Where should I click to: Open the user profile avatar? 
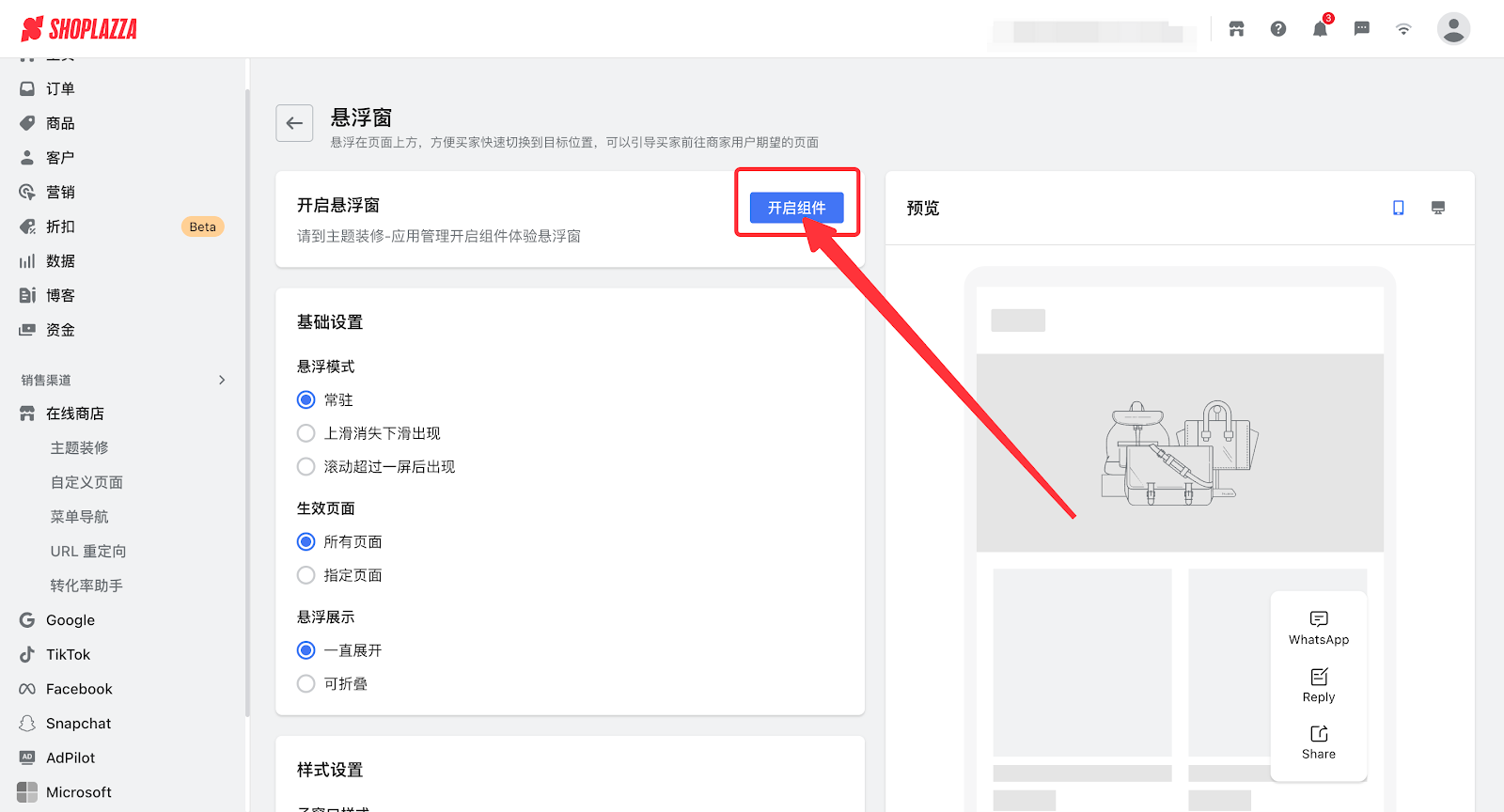pos(1453,29)
